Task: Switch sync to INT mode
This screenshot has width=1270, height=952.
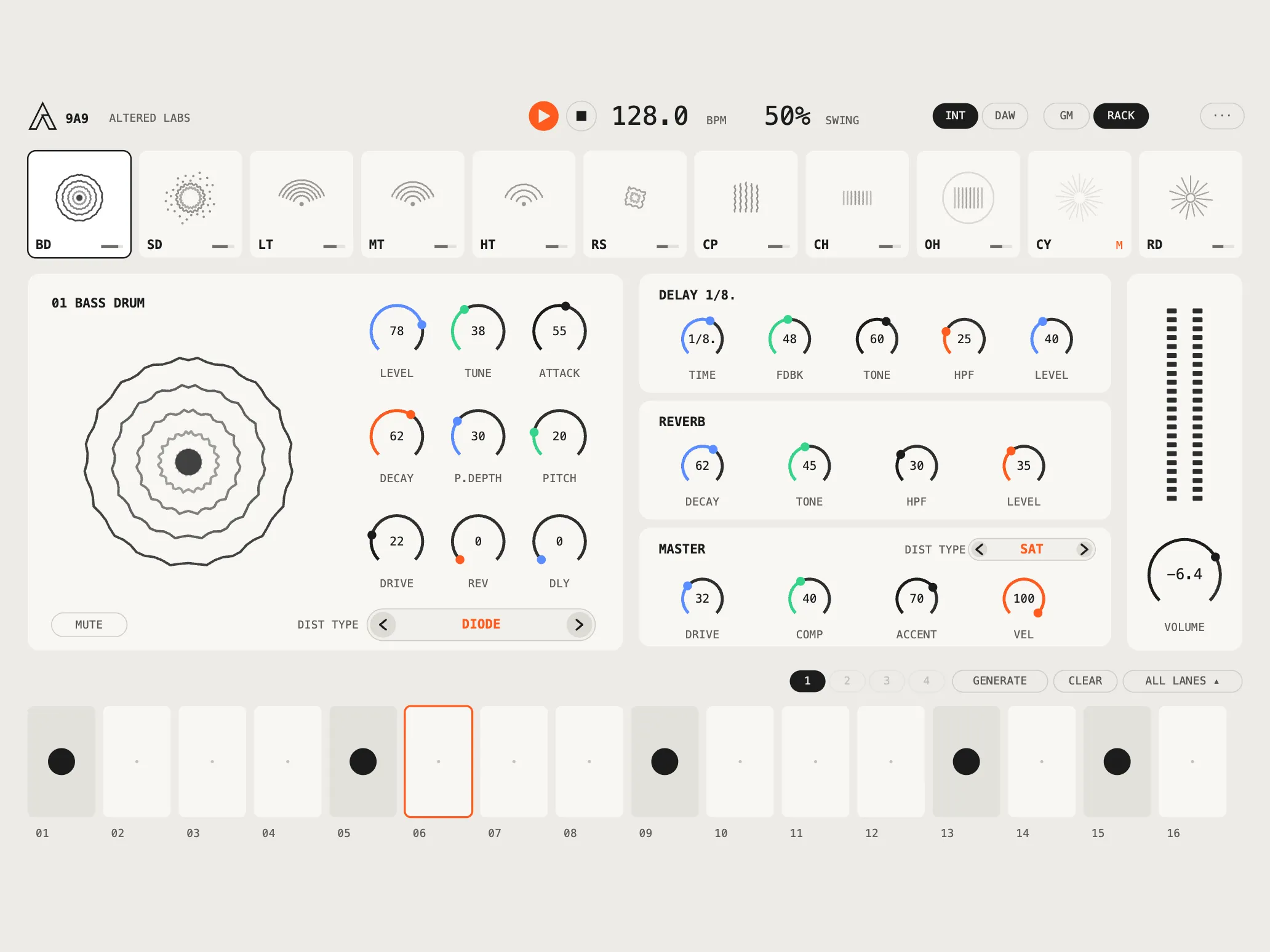Action: [955, 116]
